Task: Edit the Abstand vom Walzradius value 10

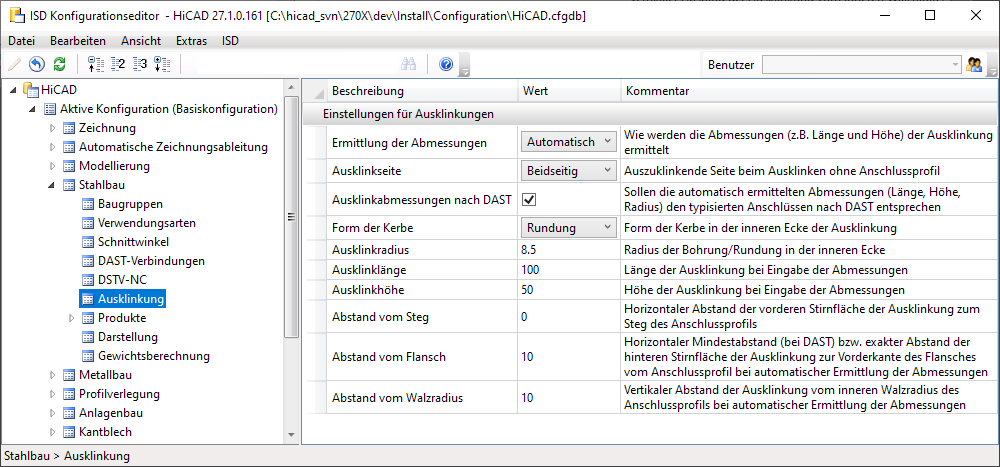Action: pyautogui.click(x=569, y=398)
